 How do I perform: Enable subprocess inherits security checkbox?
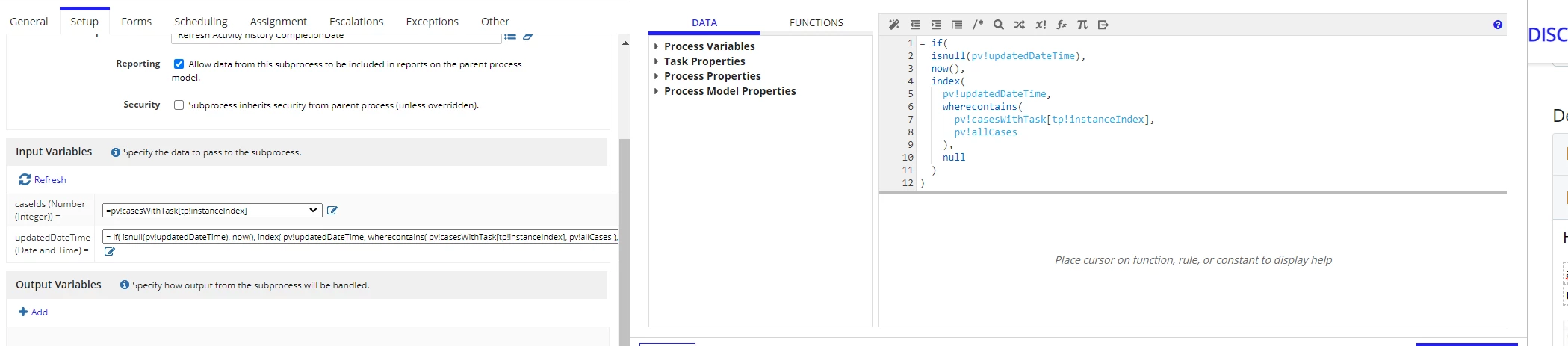tap(179, 105)
